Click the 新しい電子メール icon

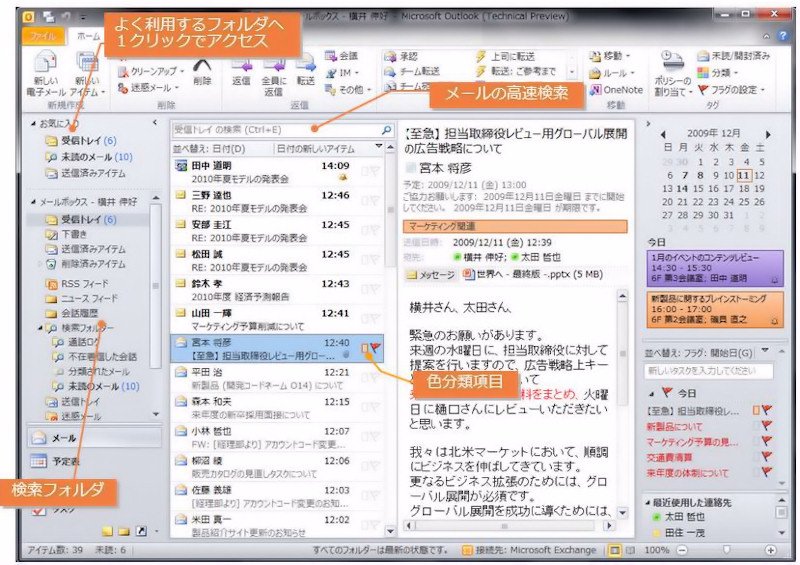pyautogui.click(x=45, y=63)
